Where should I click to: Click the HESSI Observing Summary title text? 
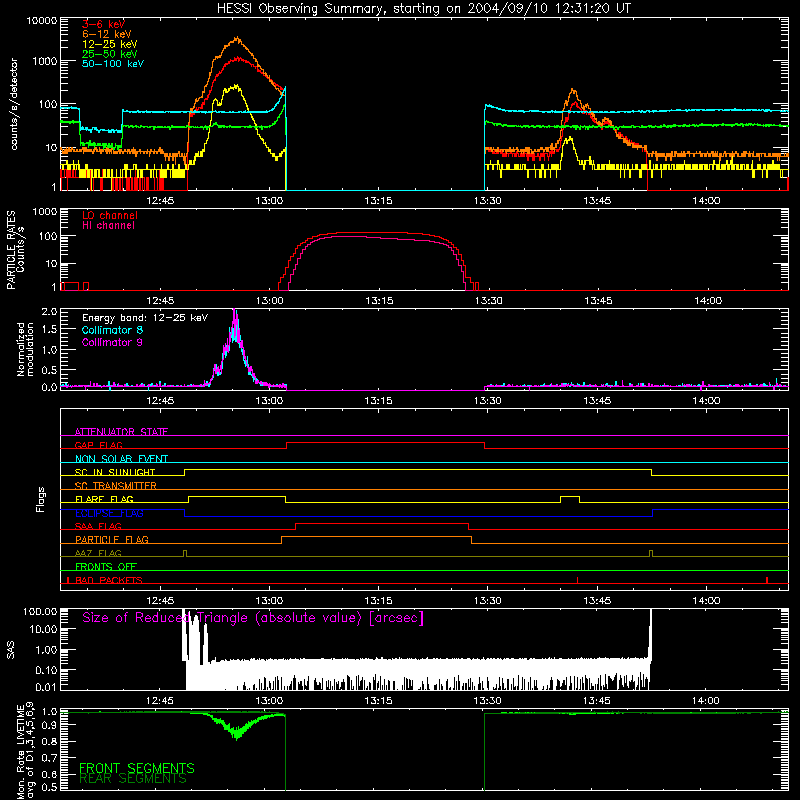pyautogui.click(x=424, y=9)
